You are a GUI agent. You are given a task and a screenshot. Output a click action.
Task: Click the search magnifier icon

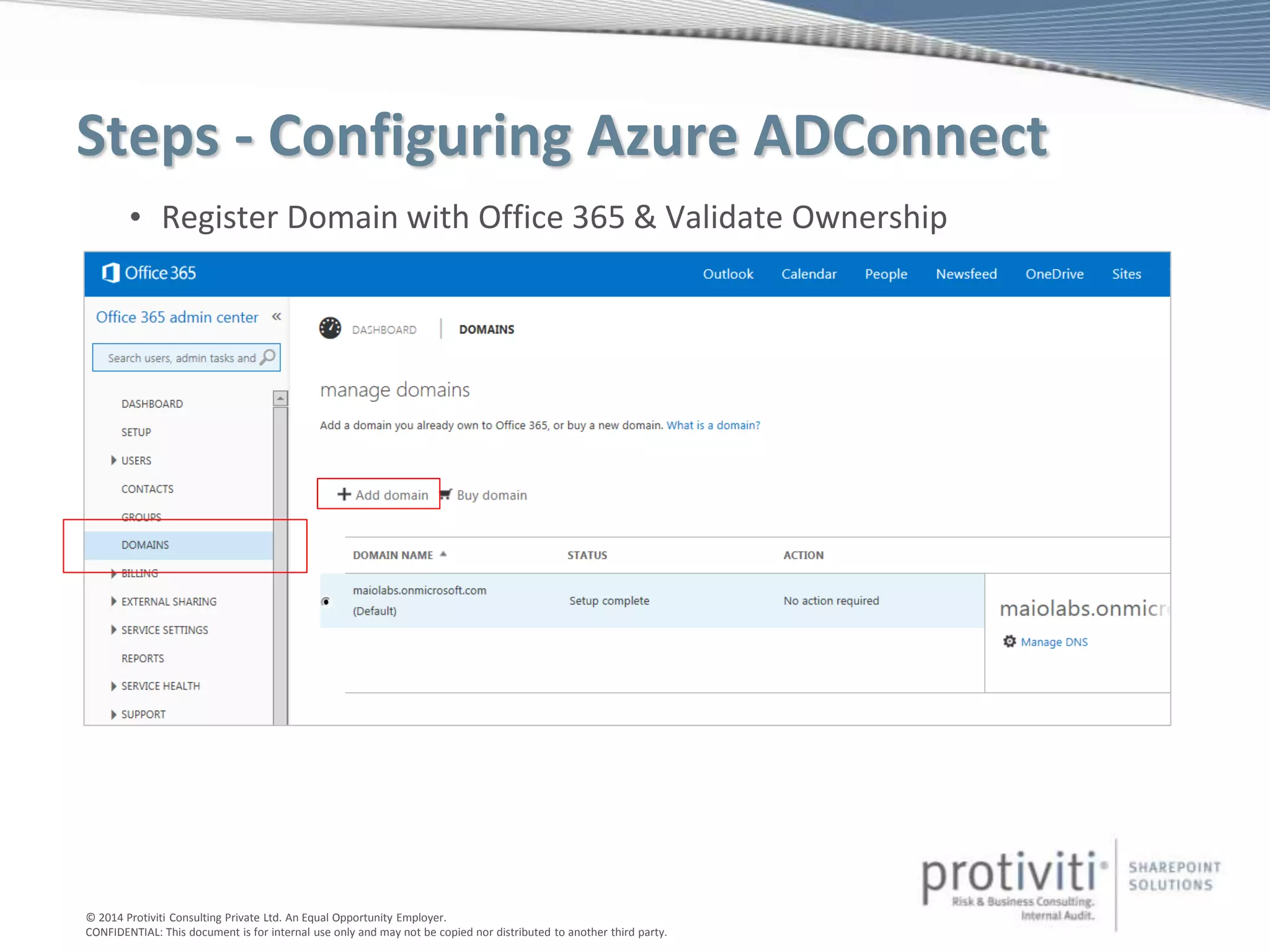268,358
